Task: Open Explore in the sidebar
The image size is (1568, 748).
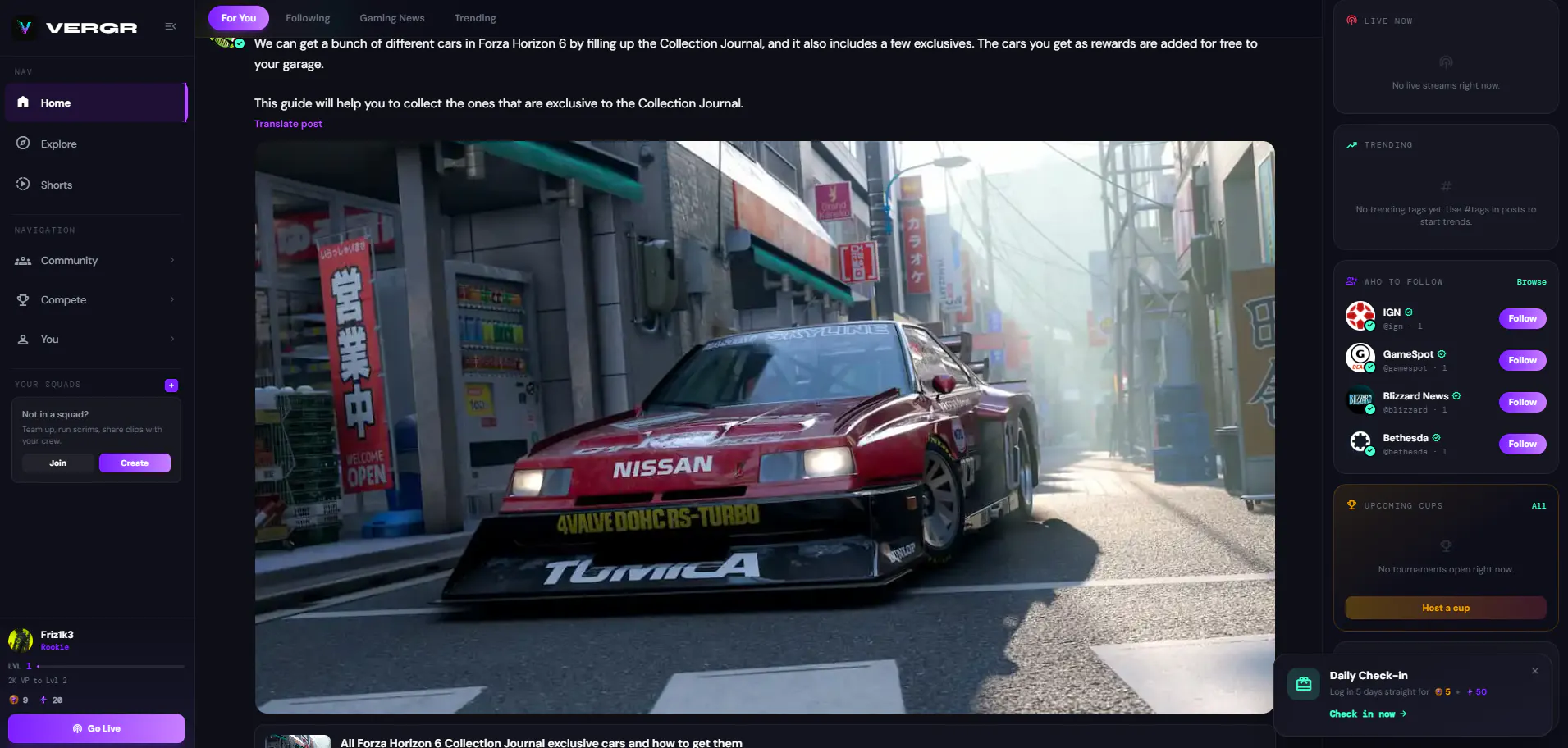Action: pos(96,144)
